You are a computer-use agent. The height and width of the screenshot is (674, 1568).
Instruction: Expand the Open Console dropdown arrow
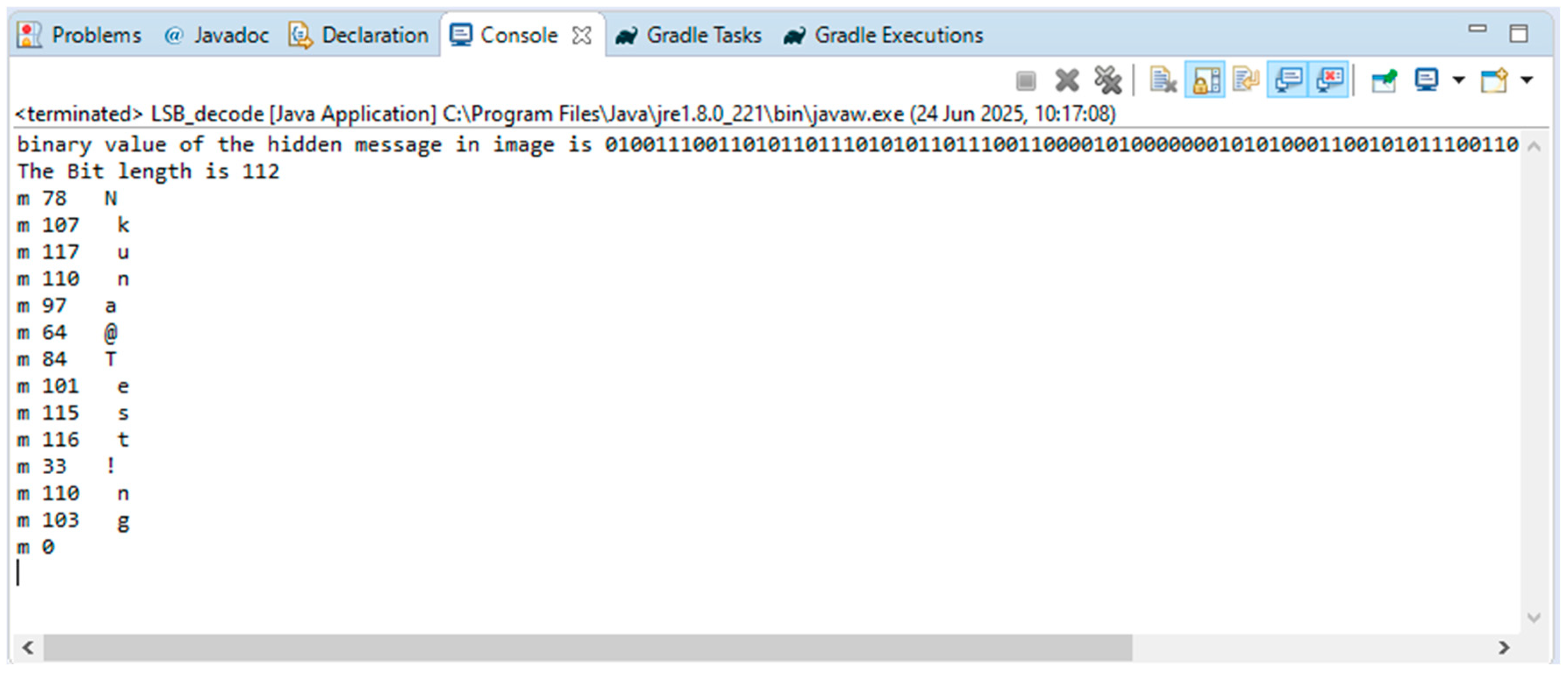[x=1527, y=80]
